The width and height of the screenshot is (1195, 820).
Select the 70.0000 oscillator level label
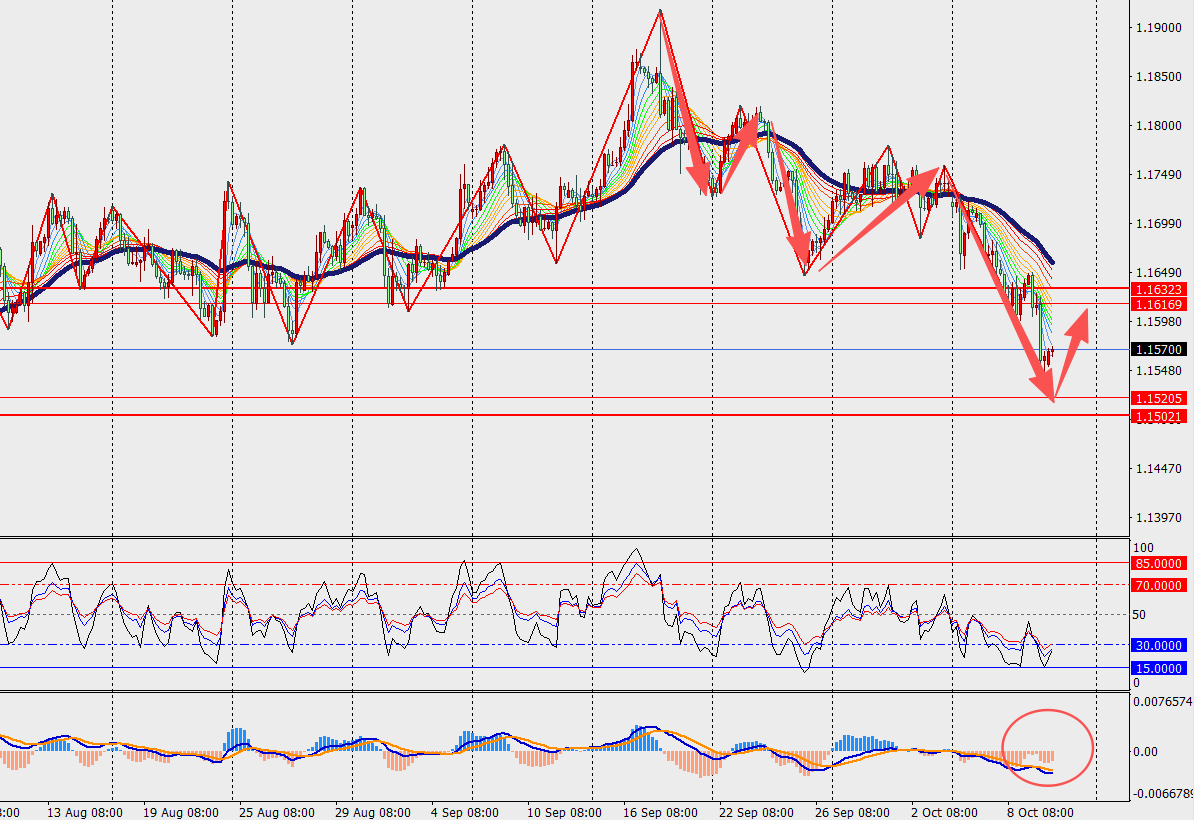(x=1158, y=586)
